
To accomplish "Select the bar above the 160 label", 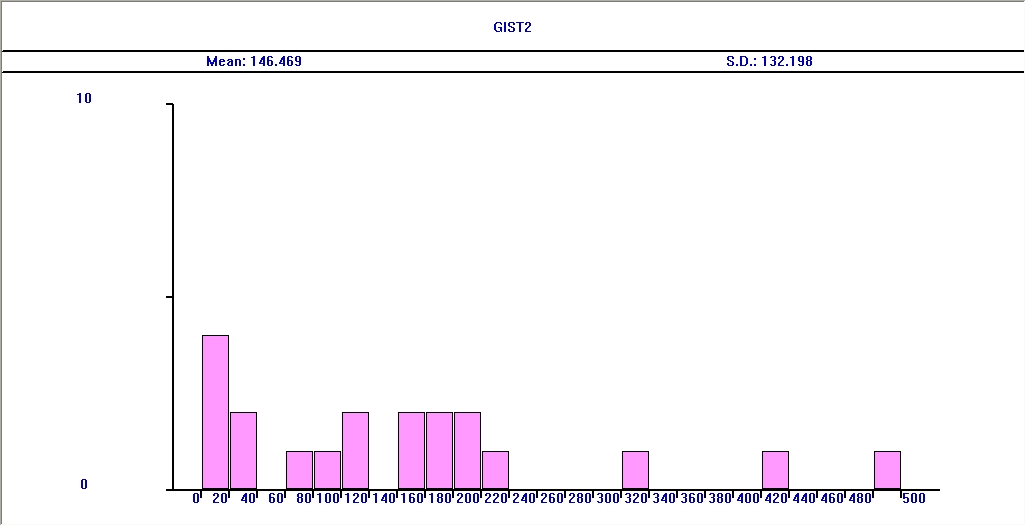I will [412, 450].
